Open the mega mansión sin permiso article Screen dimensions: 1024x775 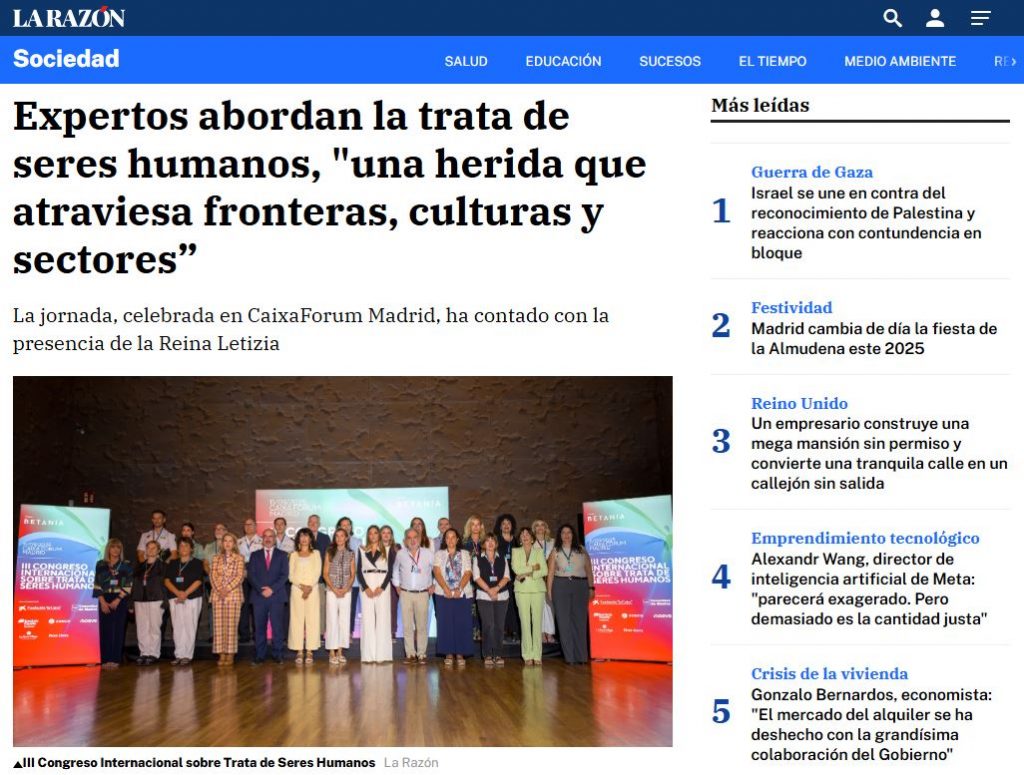(879, 453)
